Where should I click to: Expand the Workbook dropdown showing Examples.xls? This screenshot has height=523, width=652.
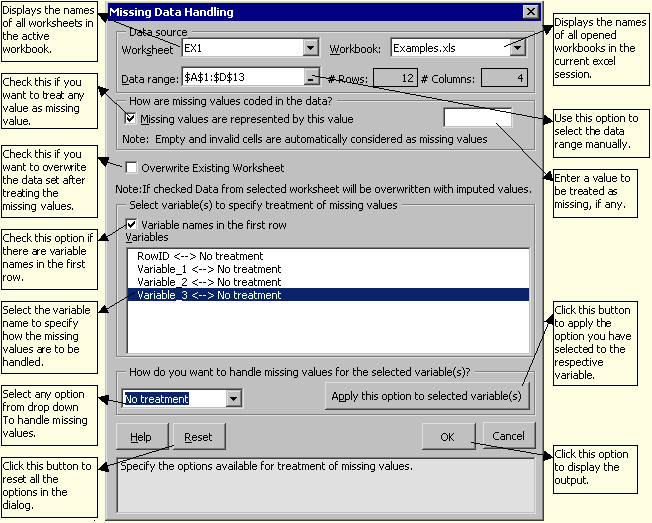(x=517, y=48)
